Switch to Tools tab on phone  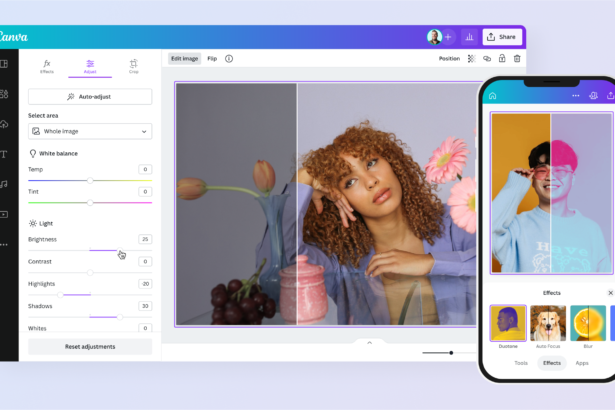click(521, 363)
